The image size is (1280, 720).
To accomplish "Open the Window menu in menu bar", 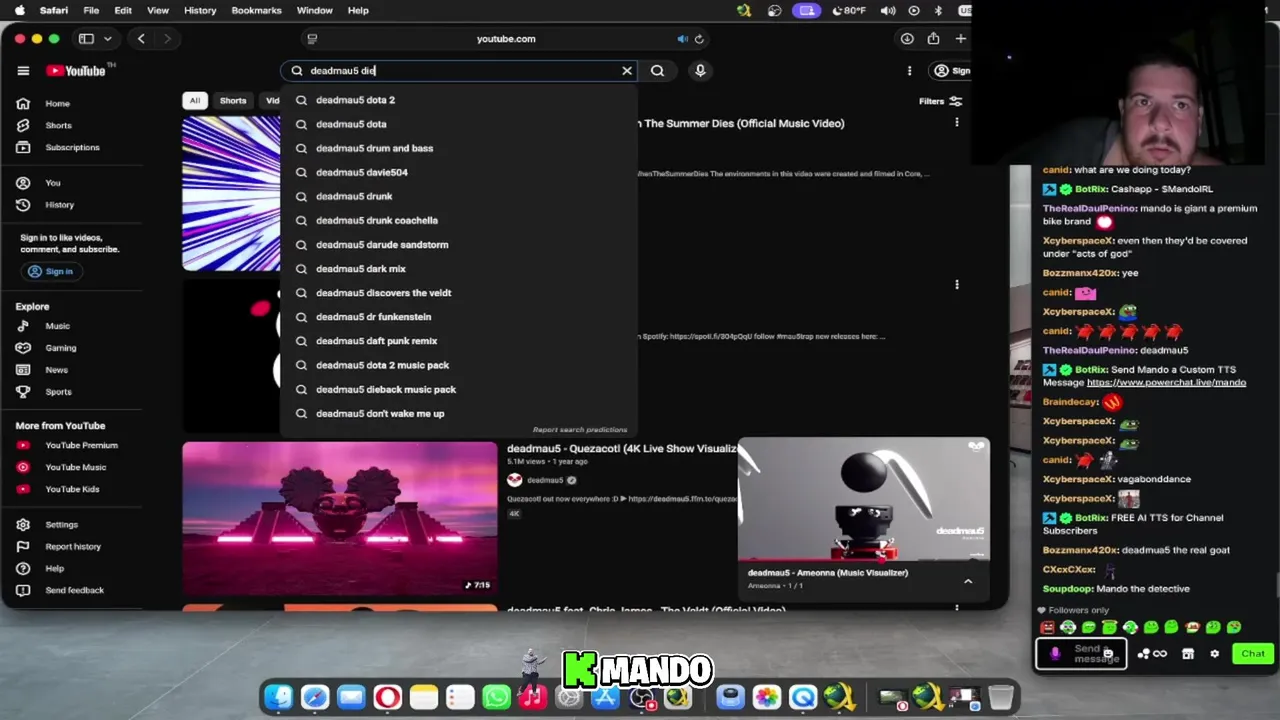I will pyautogui.click(x=314, y=10).
